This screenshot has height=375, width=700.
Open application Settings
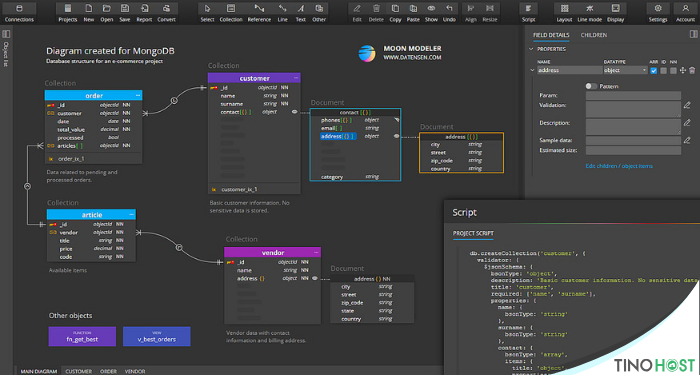tap(658, 8)
